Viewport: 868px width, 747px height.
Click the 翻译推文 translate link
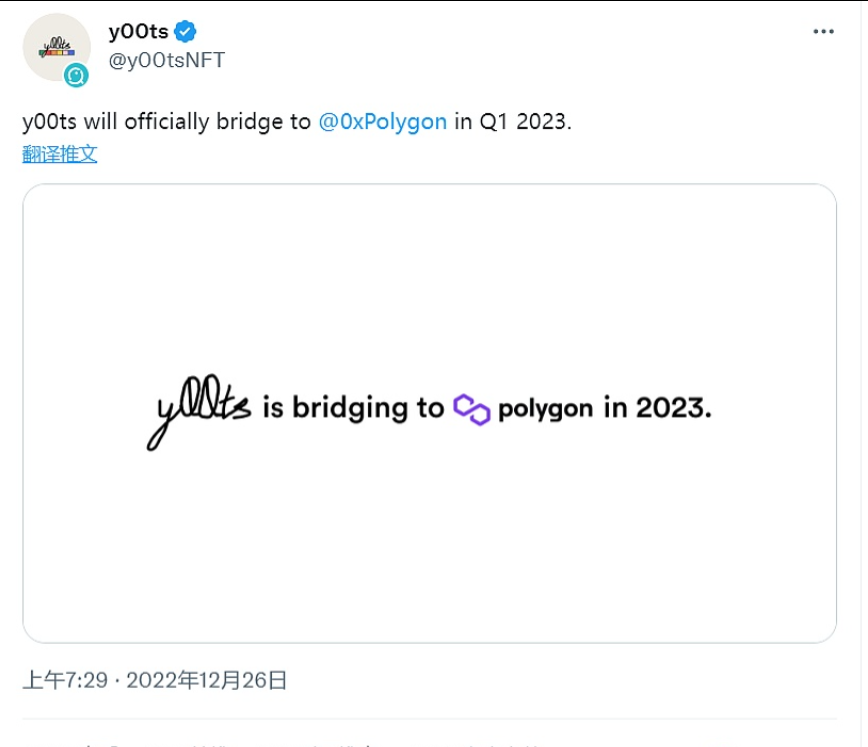pyautogui.click(x=60, y=154)
